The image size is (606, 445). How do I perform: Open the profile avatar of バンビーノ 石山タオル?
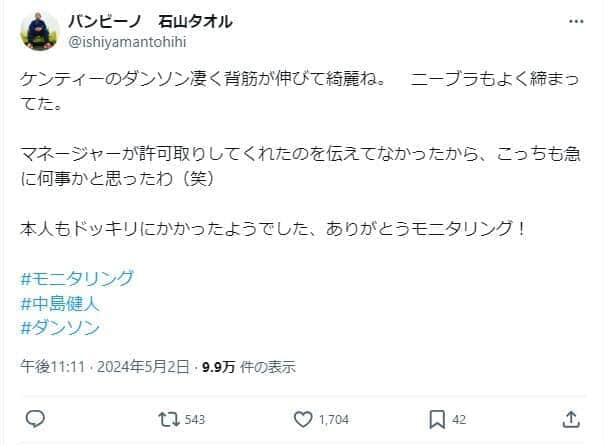click(x=39, y=31)
